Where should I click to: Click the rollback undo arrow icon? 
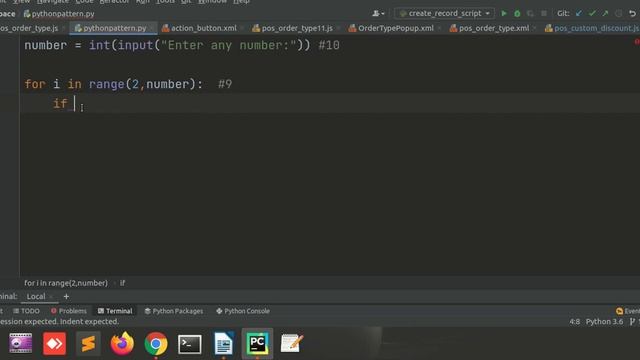pos(632,13)
